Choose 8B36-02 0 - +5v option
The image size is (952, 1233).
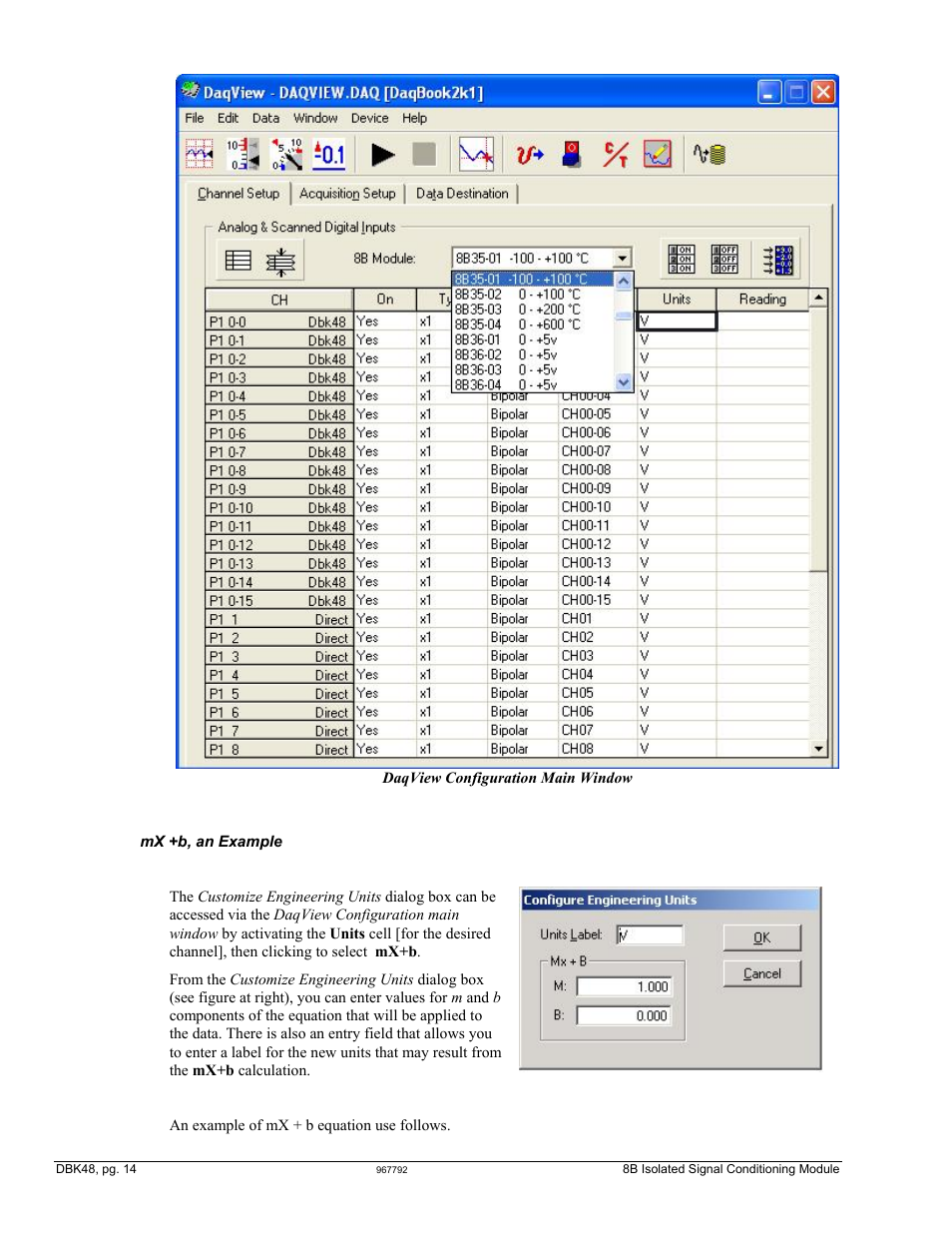pos(534,354)
